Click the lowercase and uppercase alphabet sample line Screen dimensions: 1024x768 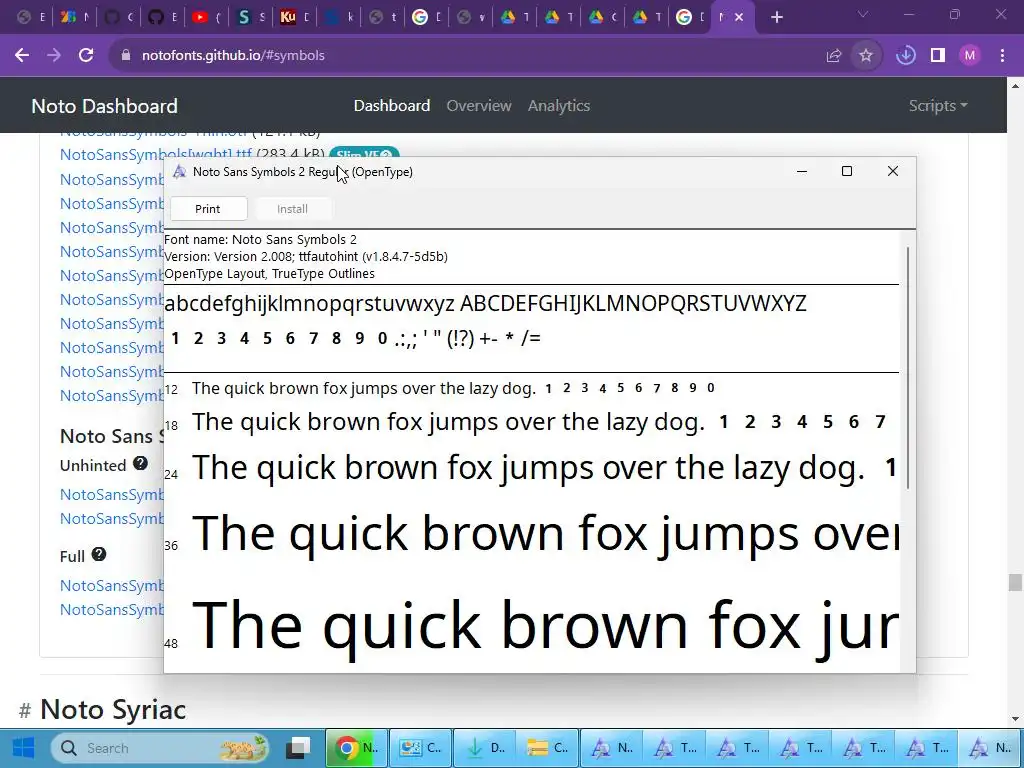tap(485, 304)
